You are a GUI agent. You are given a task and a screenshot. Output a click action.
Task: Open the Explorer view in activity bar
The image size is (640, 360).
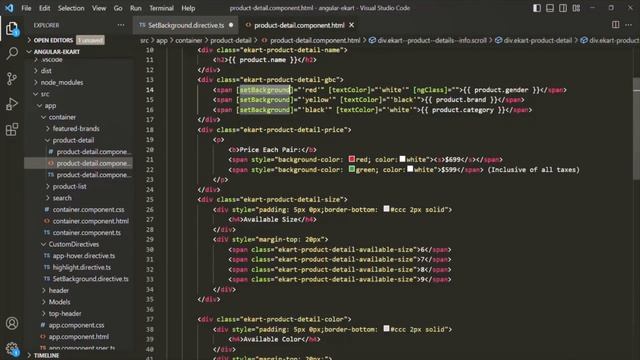tap(12, 29)
